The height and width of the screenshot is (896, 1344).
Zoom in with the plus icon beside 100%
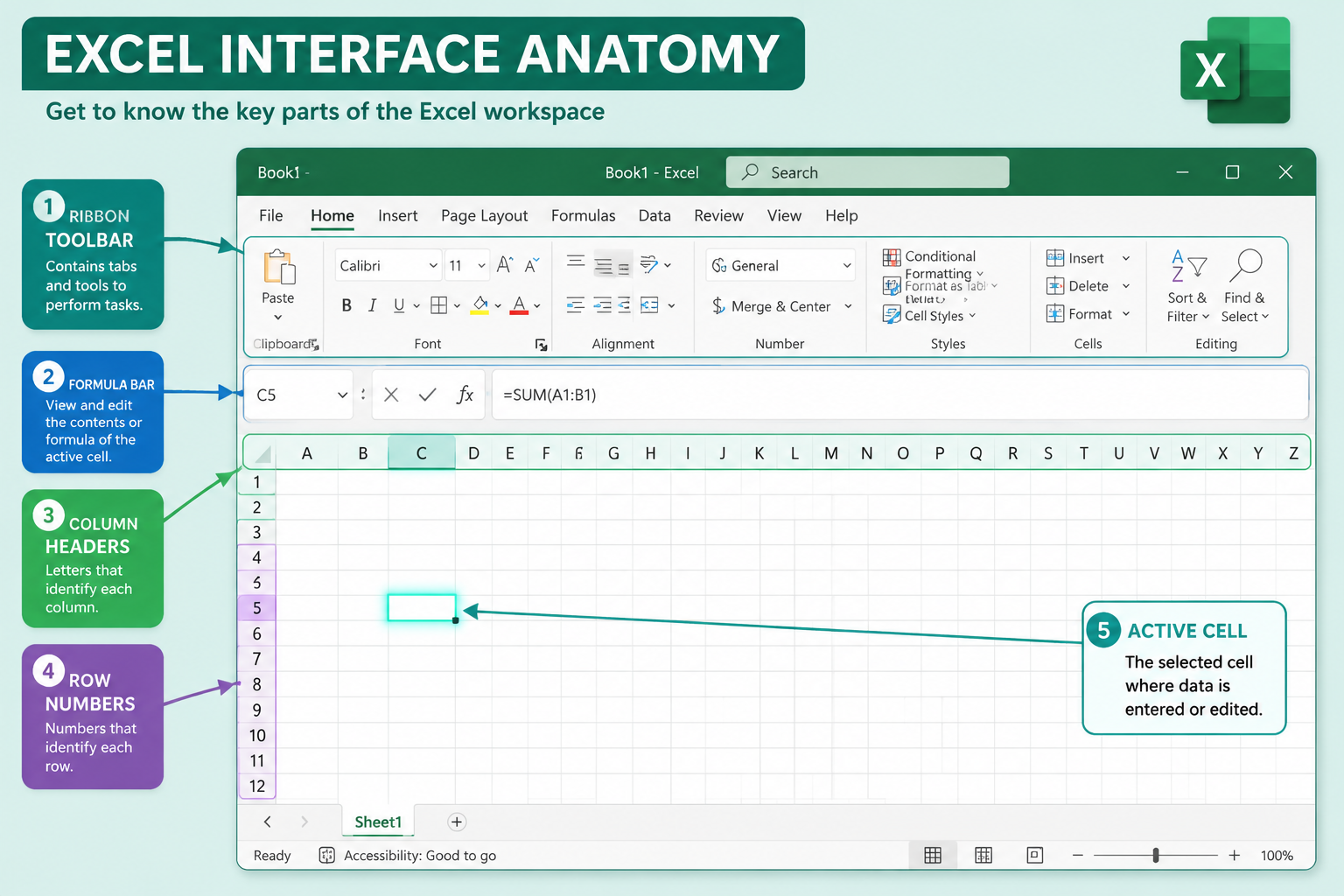coord(1235,855)
